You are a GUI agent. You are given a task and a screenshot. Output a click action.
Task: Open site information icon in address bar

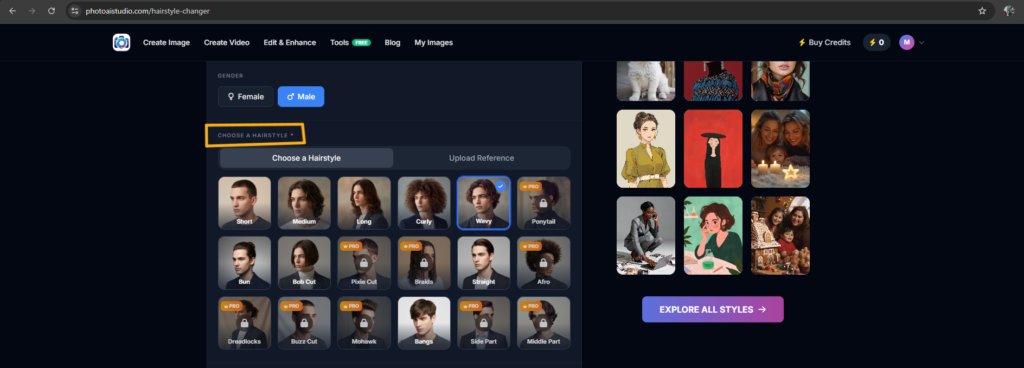click(74, 11)
